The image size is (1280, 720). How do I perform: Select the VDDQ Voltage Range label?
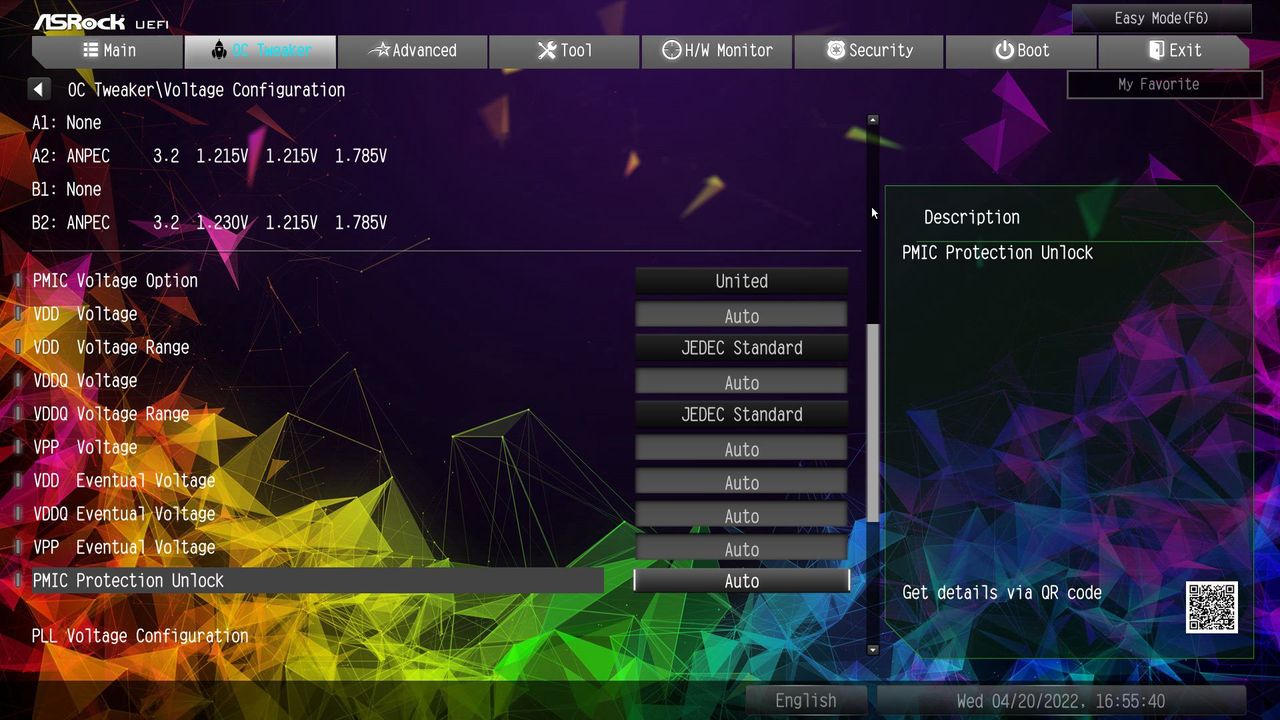[111, 414]
